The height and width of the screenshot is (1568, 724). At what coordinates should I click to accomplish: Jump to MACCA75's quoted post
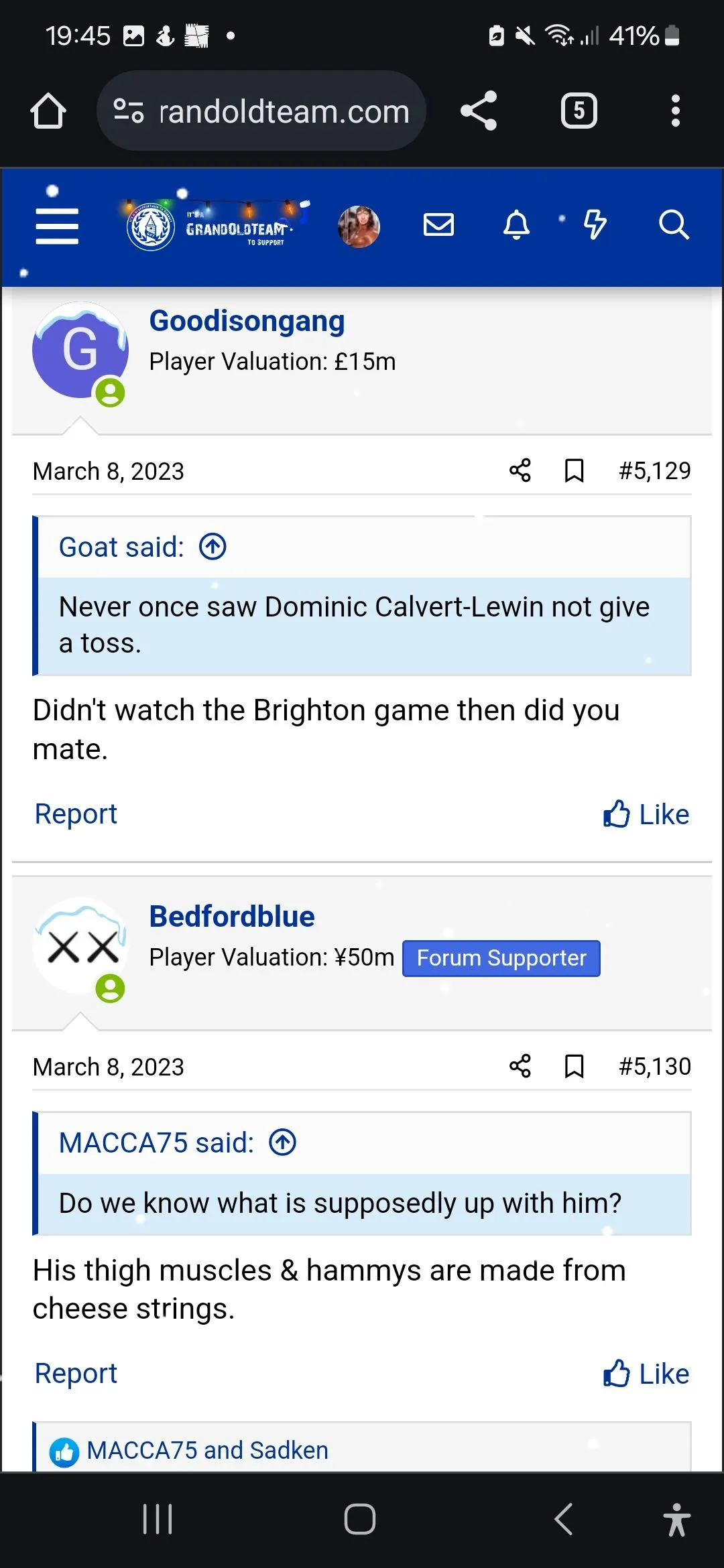click(x=282, y=1142)
